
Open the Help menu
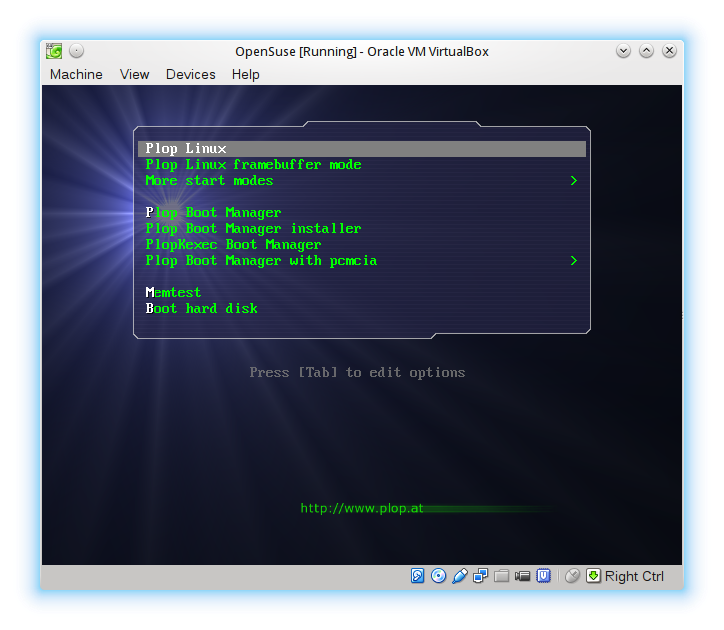[246, 74]
